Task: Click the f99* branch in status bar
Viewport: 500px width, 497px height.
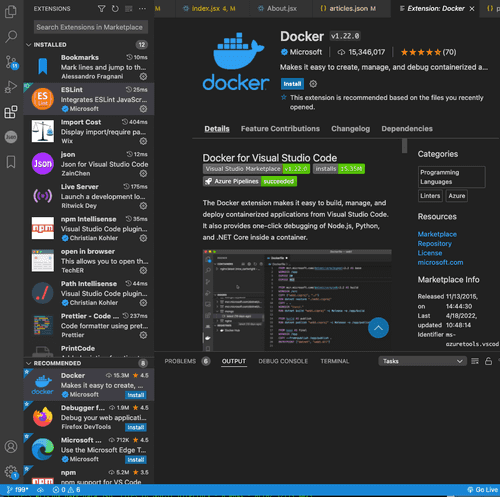Action: 18,490
